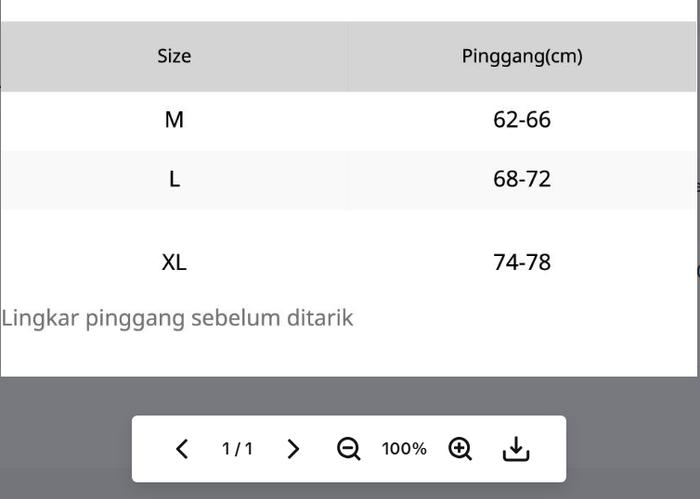Viewport: 700px width, 499px height.
Task: Click the XL size cell
Action: (x=174, y=262)
